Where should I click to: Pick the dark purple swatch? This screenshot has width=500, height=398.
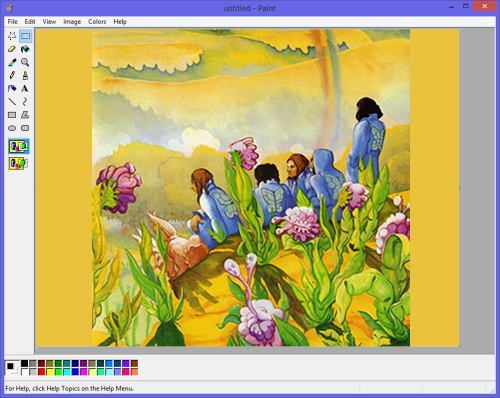coord(84,364)
